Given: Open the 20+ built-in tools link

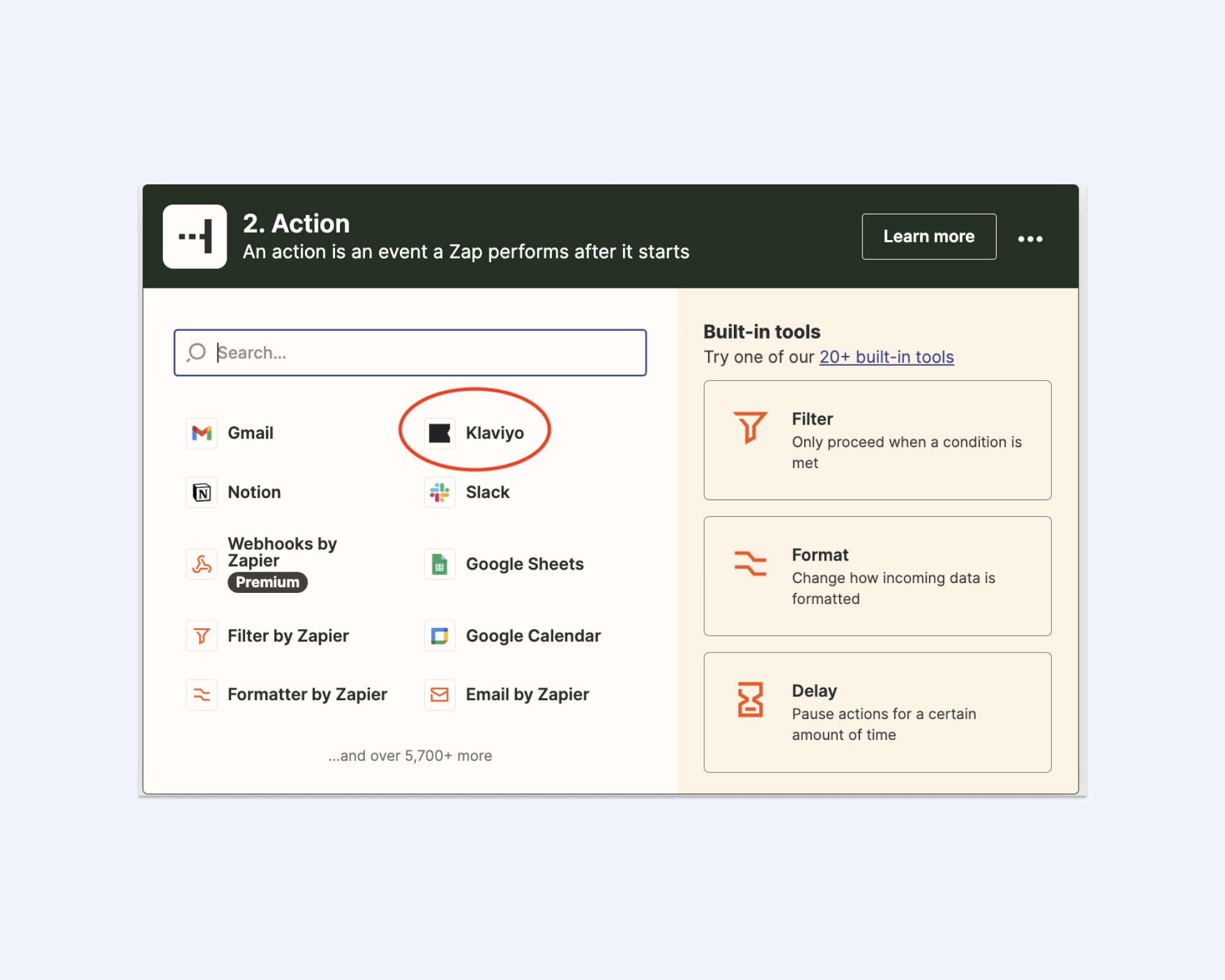Looking at the screenshot, I should pyautogui.click(x=887, y=356).
